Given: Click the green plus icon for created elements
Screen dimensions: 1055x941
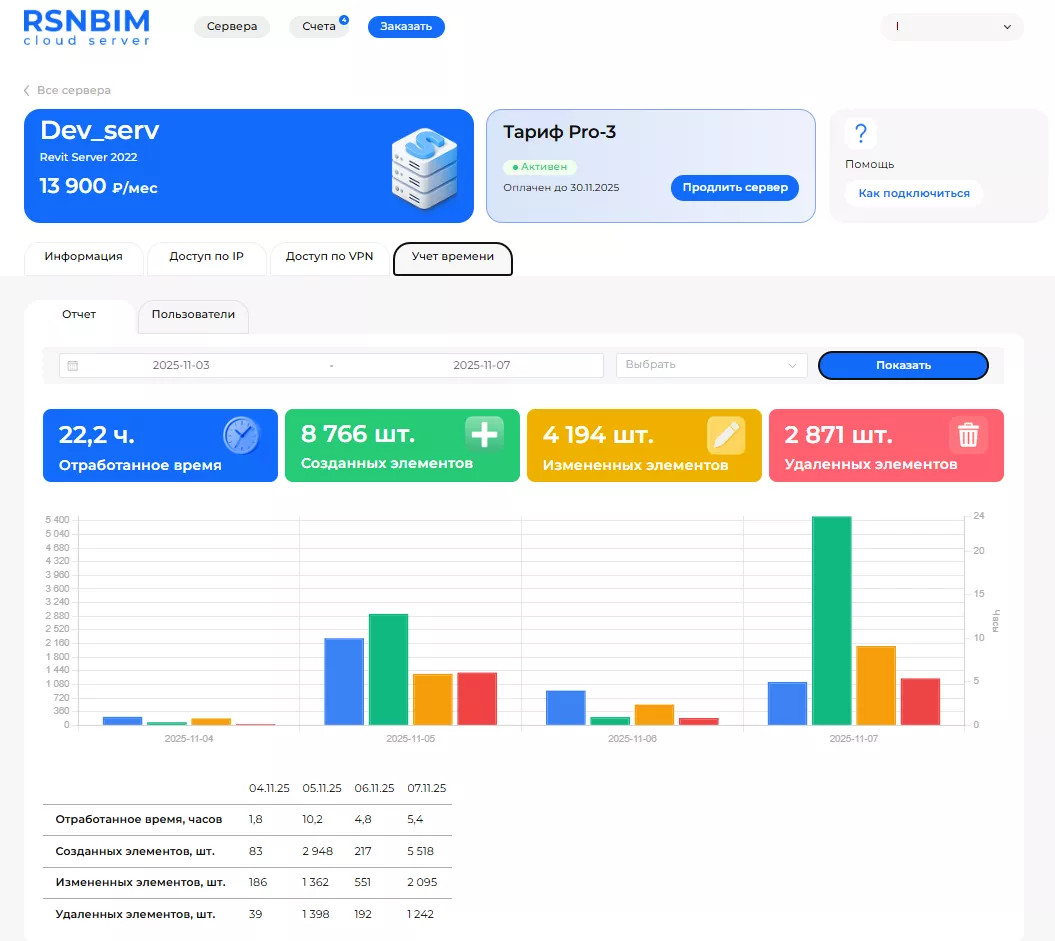Looking at the screenshot, I should click(x=484, y=435).
